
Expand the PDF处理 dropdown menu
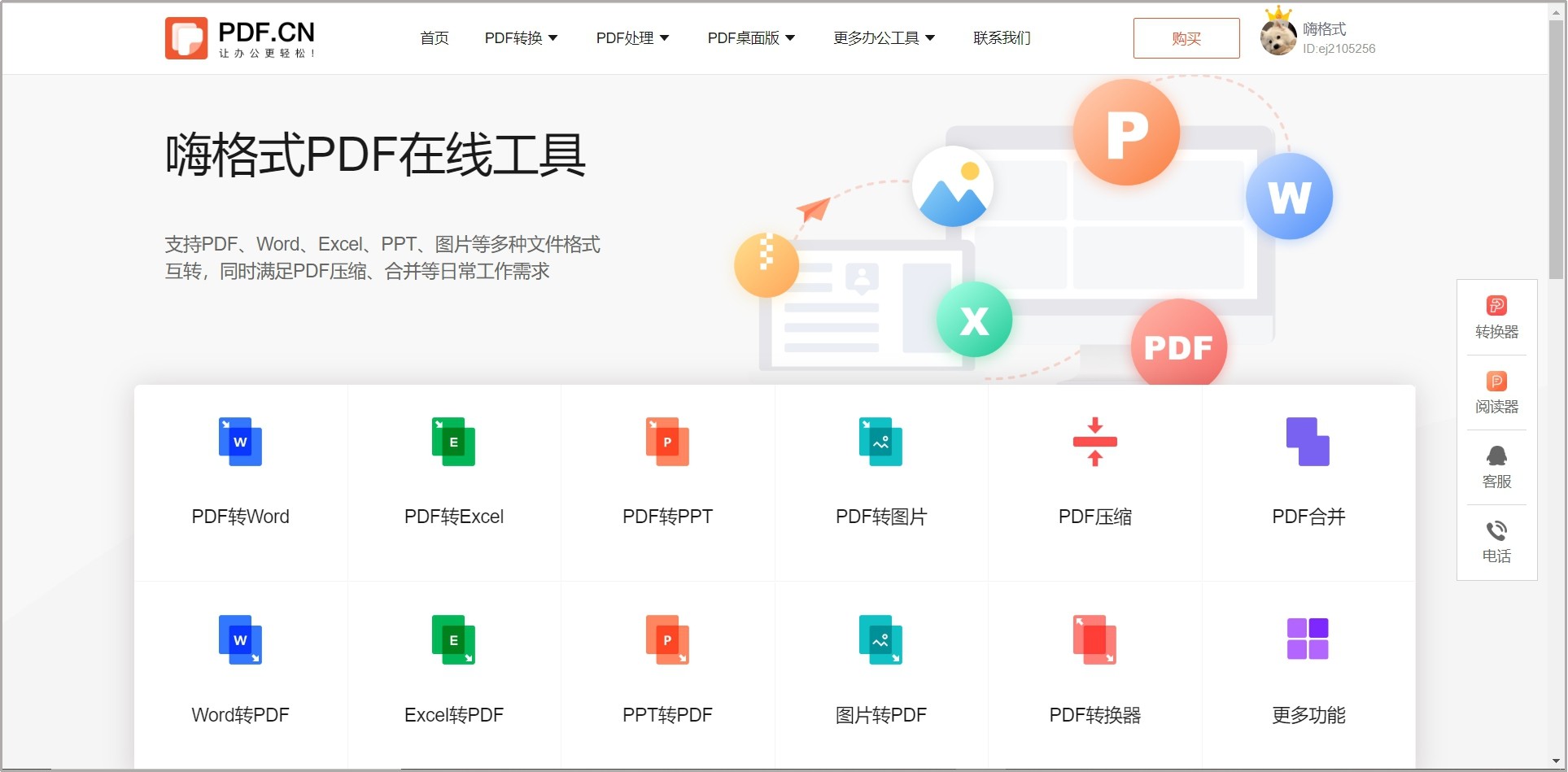tap(632, 38)
